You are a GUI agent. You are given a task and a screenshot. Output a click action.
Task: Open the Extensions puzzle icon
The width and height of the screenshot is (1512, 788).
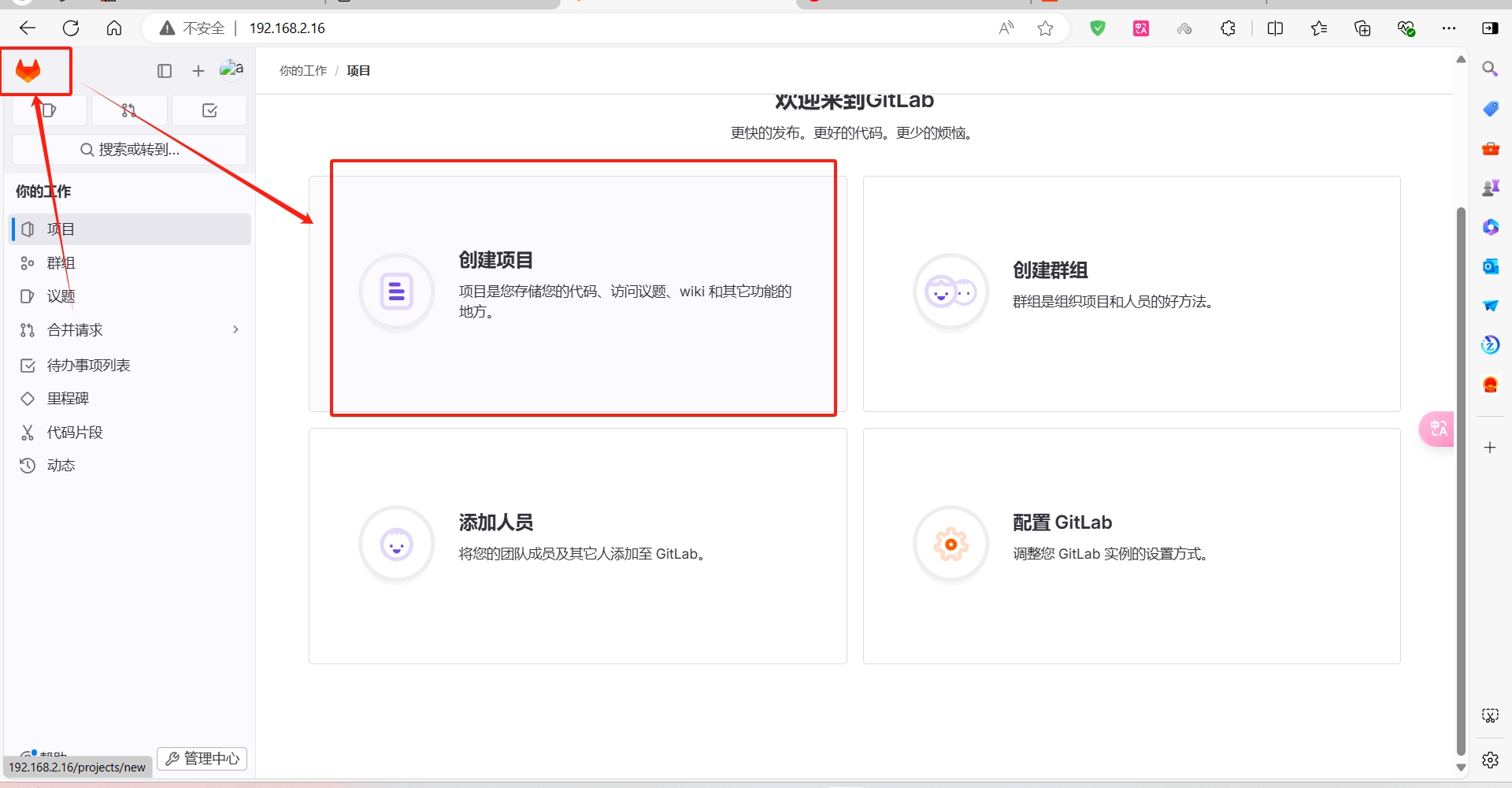pos(1228,28)
